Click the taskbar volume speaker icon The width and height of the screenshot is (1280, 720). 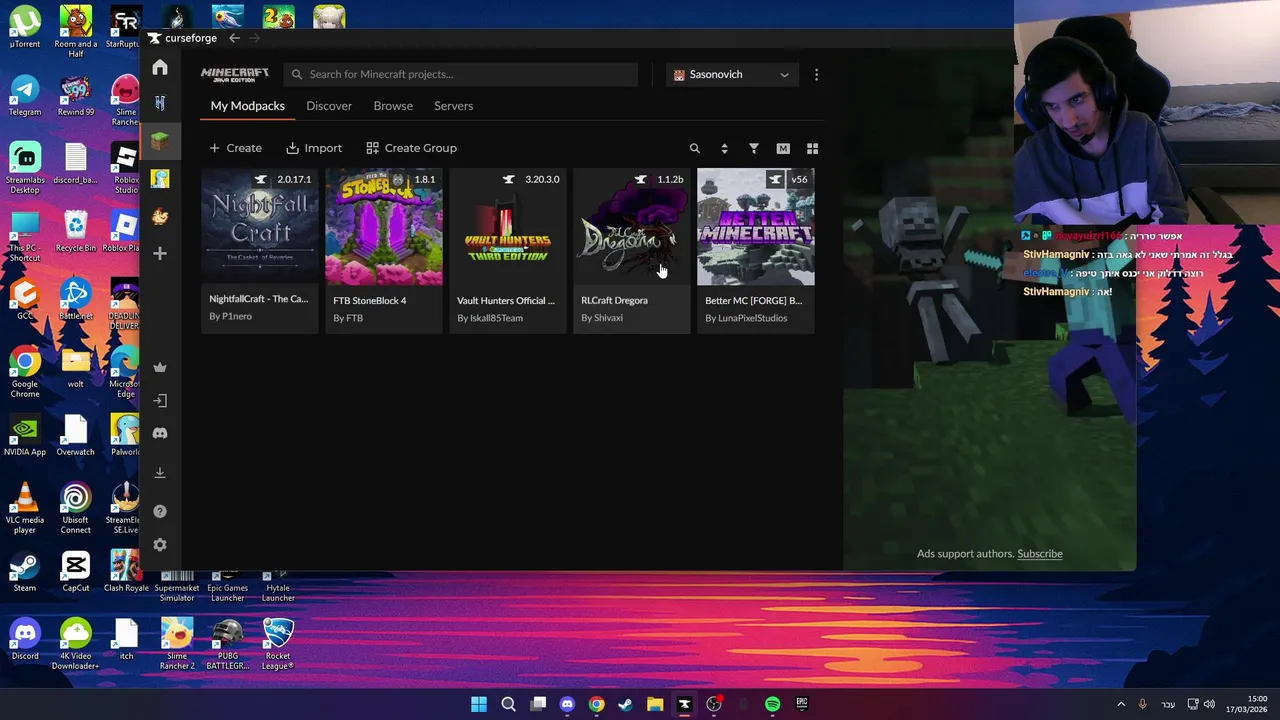[1209, 704]
